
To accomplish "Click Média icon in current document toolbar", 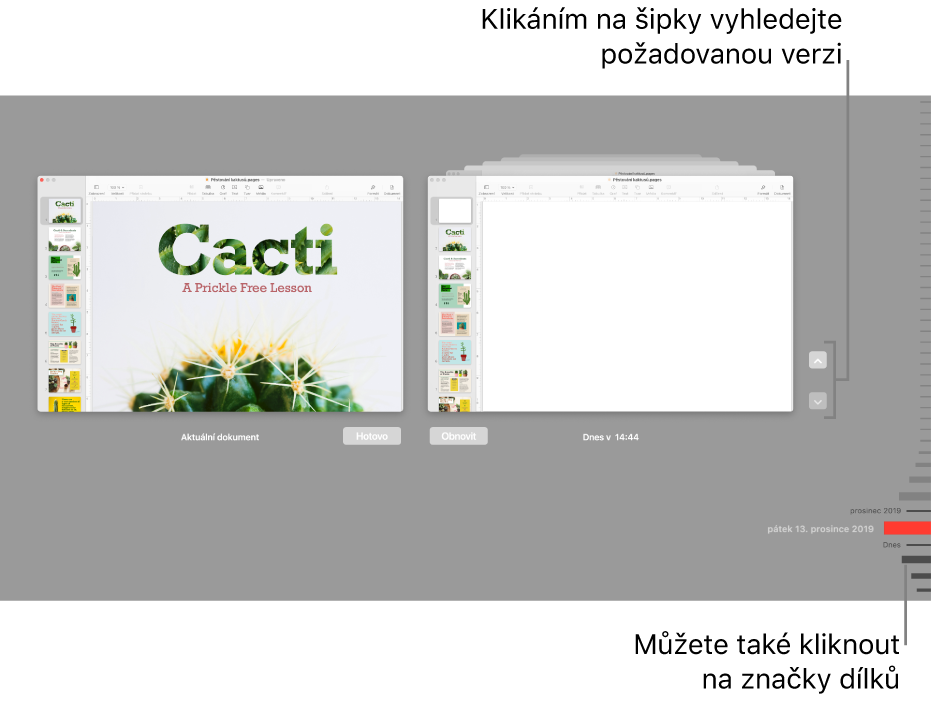I will point(261,189).
